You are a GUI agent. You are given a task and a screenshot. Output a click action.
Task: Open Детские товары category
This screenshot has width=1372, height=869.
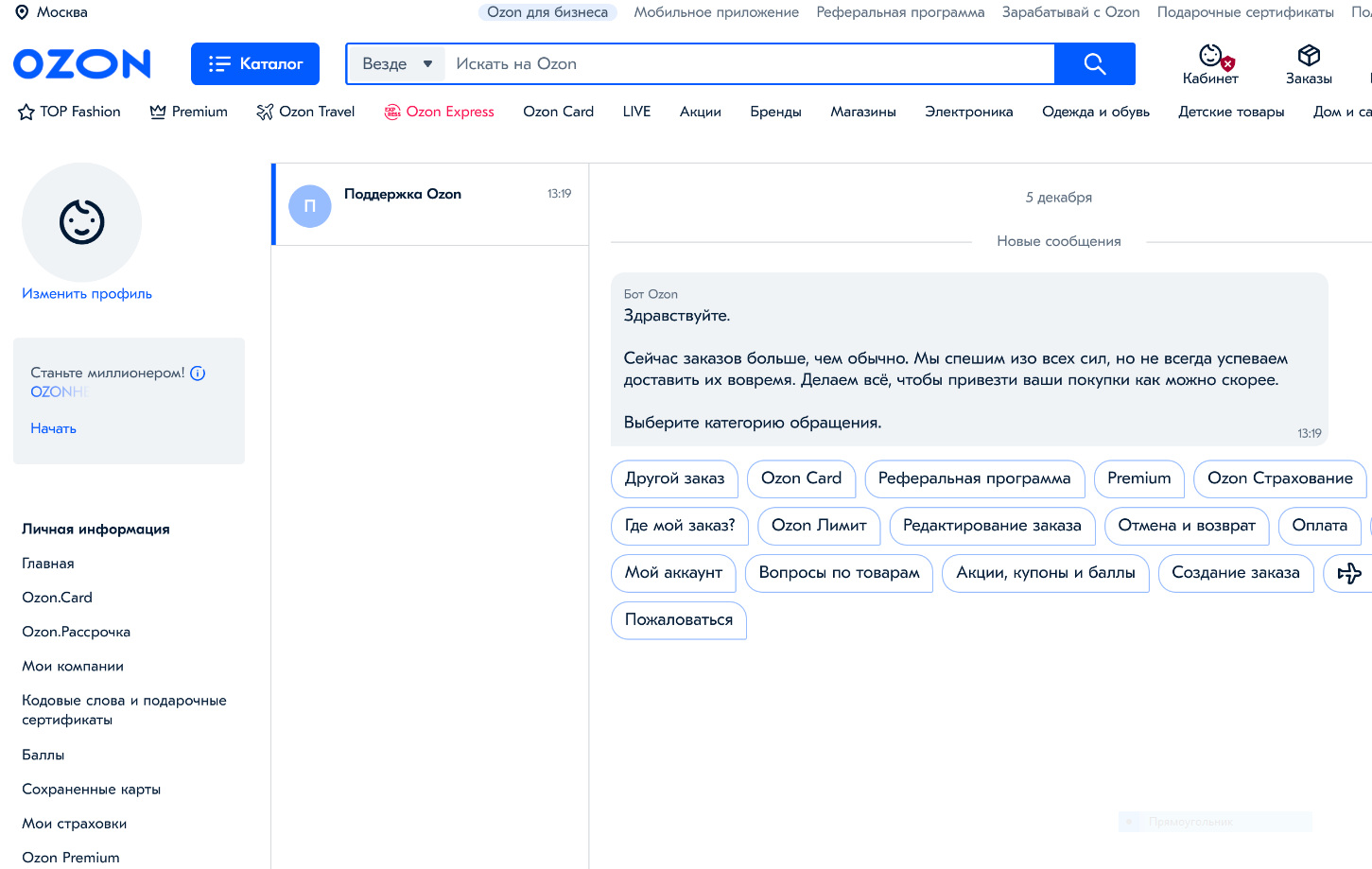pos(1231,112)
